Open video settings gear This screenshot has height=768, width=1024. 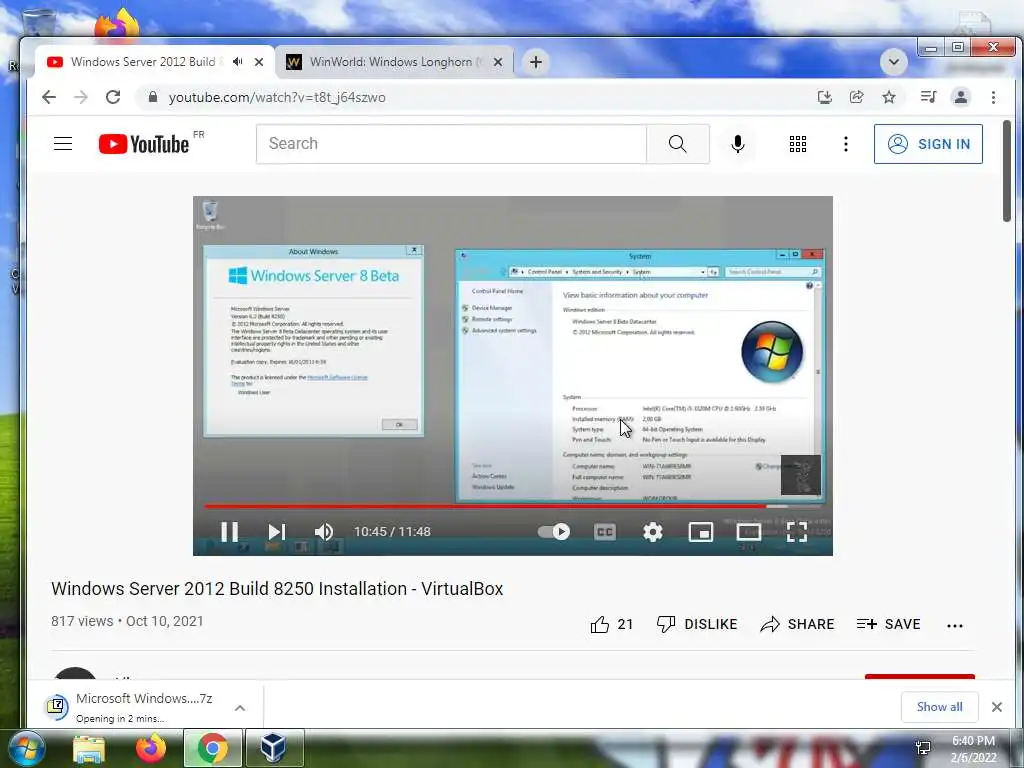652,532
